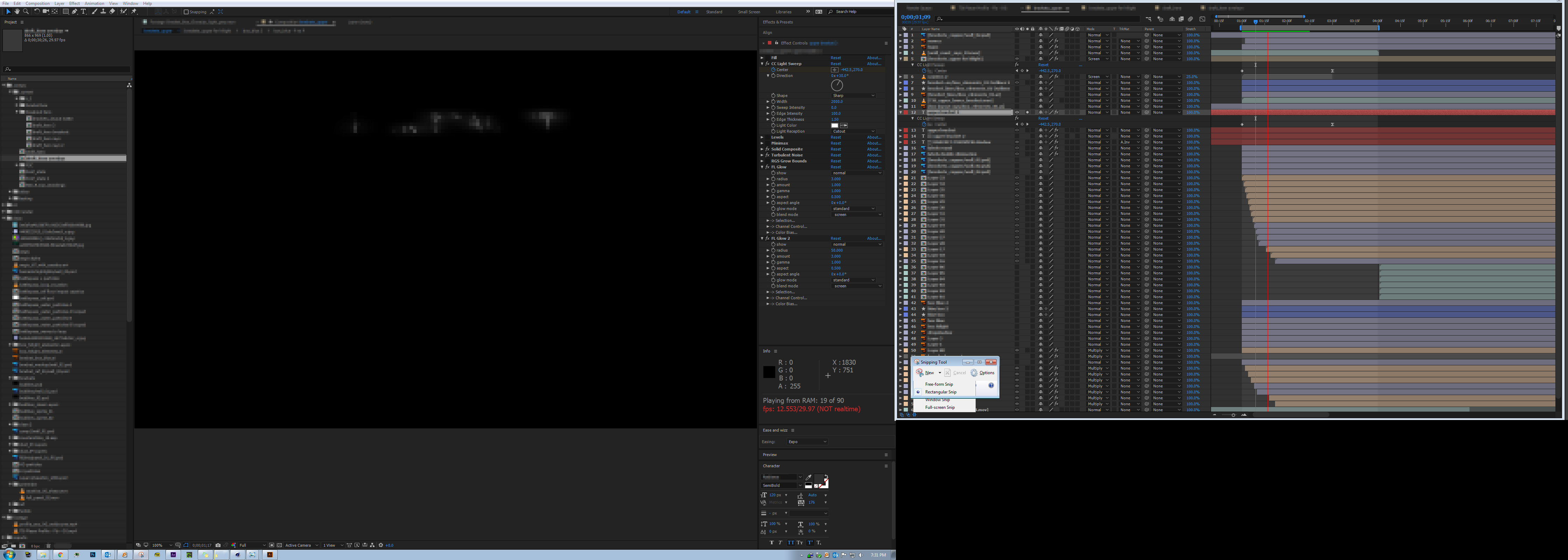The height and width of the screenshot is (560, 1568).
Task: Click the Search Help field
Action: (861, 12)
